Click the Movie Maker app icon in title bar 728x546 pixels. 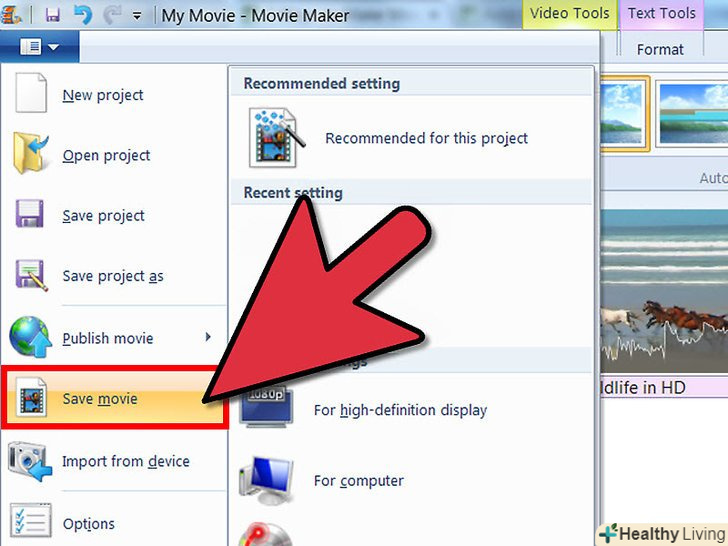click(11, 14)
